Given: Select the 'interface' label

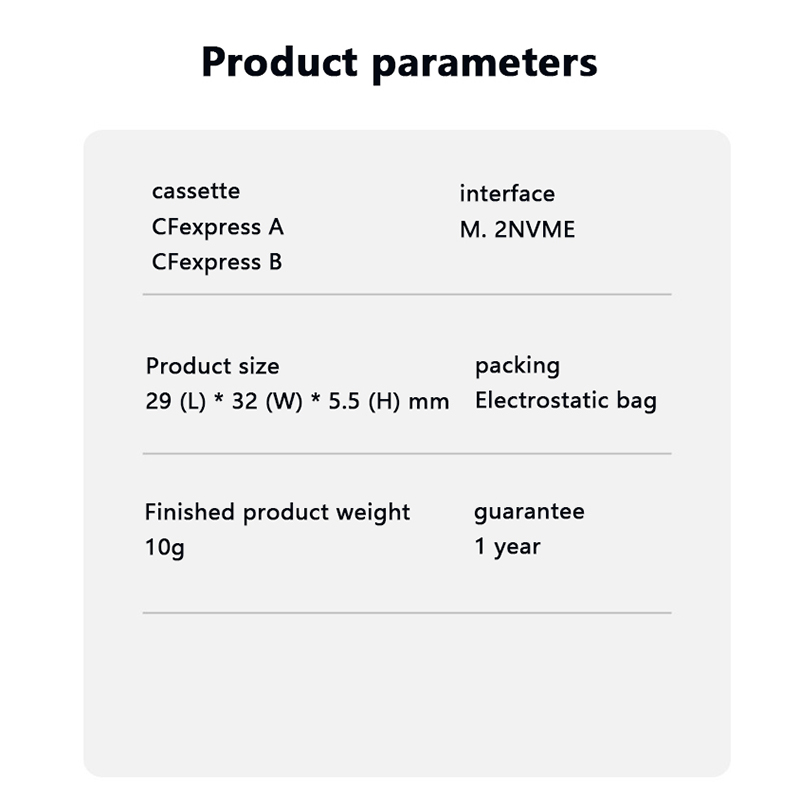Looking at the screenshot, I should point(507,194).
